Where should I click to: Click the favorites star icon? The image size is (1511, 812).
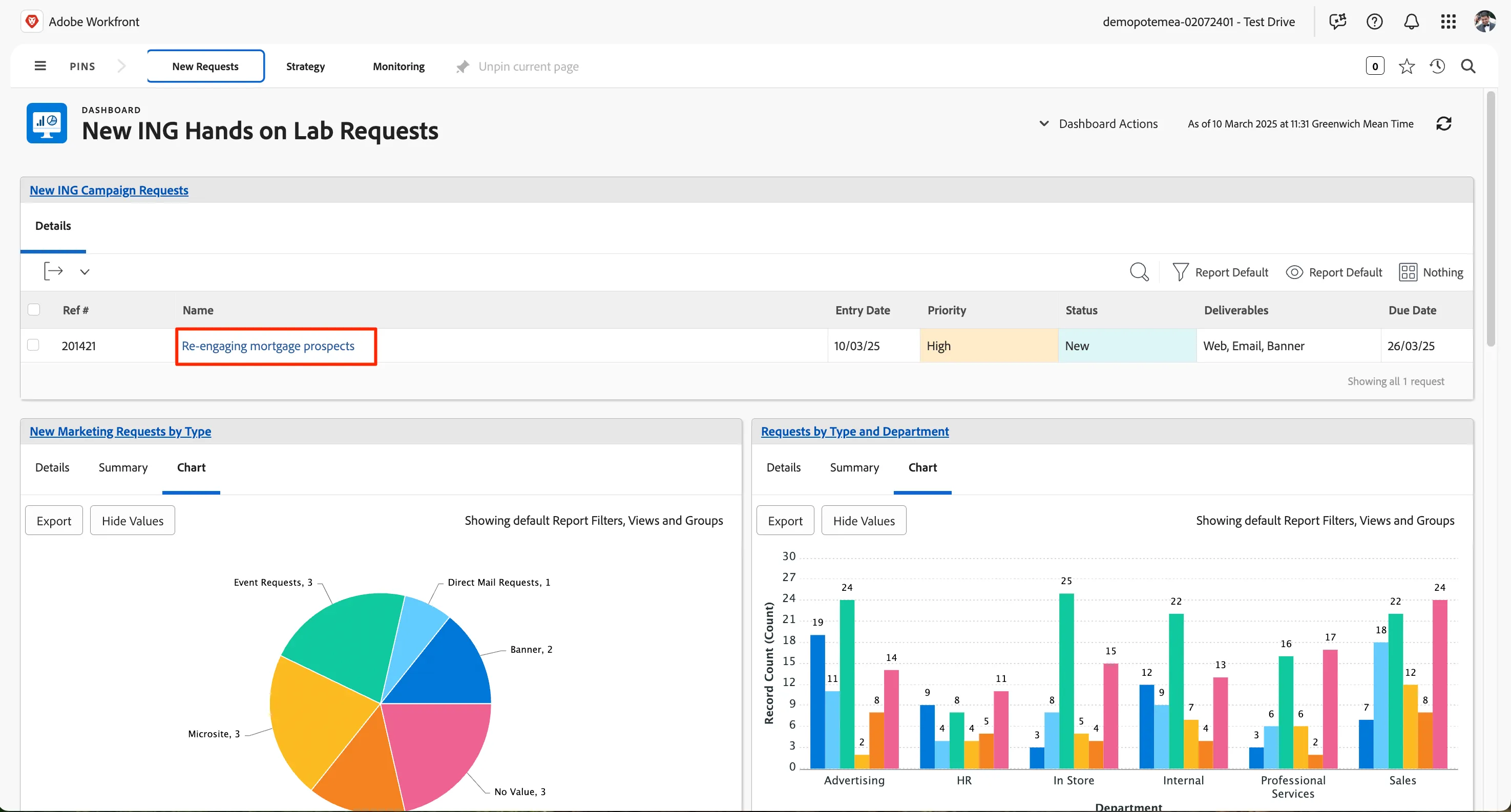click(1407, 66)
